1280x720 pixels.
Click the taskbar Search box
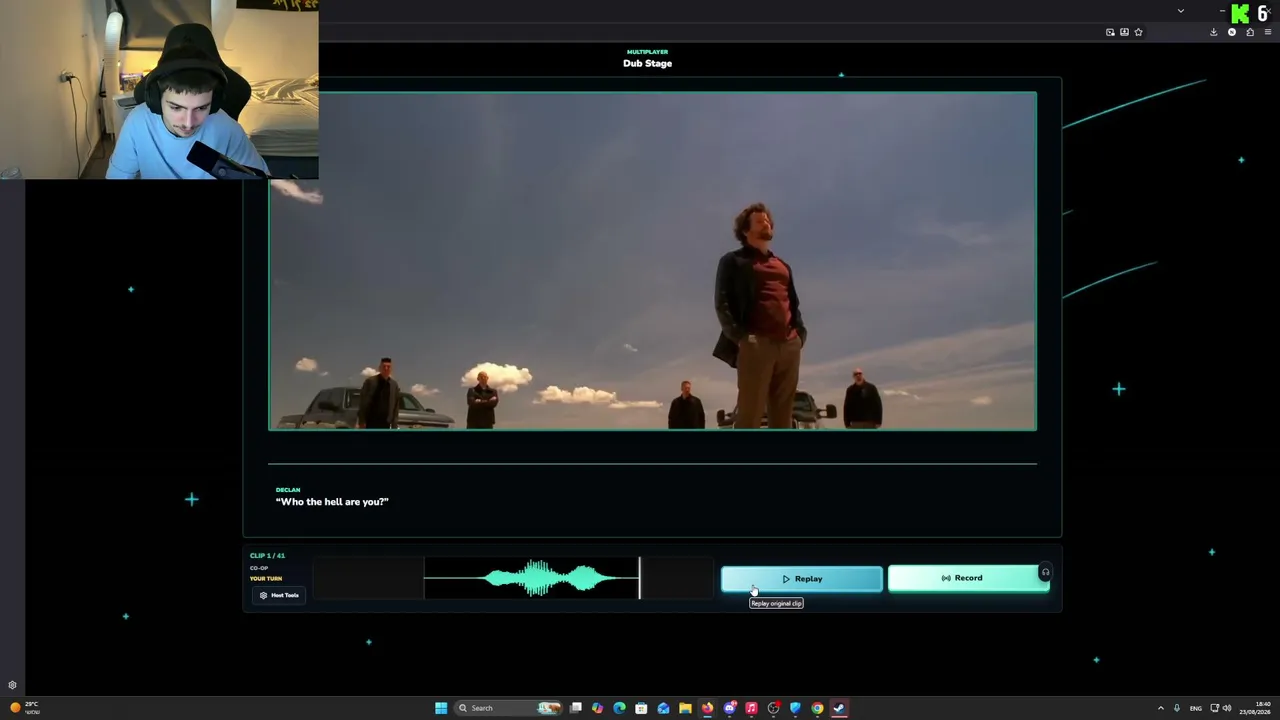510,708
